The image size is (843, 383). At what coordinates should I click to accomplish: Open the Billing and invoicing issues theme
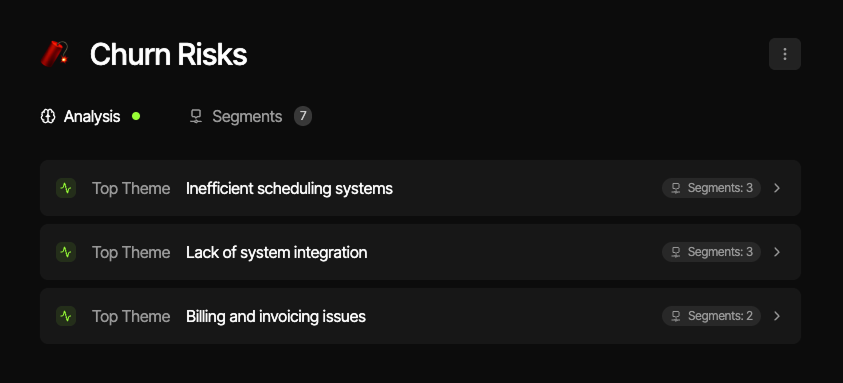point(420,316)
